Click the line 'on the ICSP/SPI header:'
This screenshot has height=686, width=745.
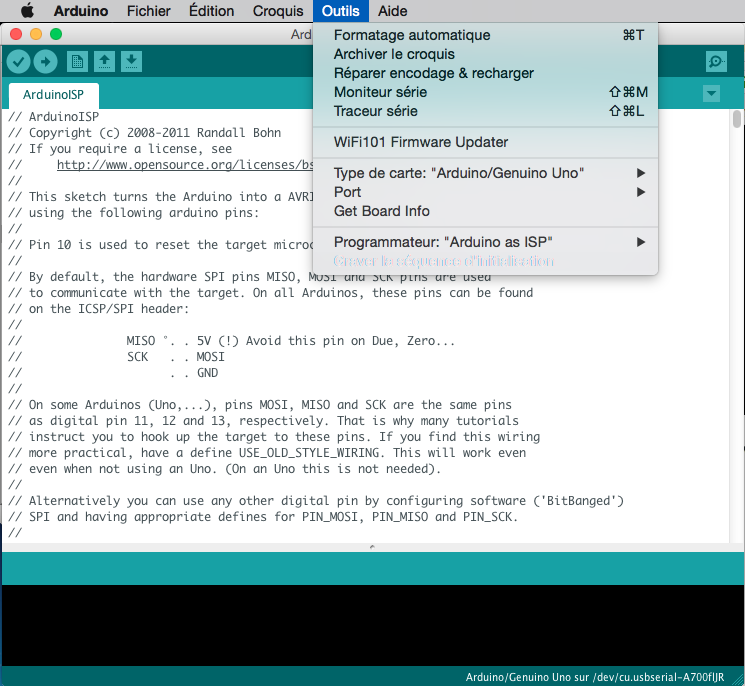point(98,309)
